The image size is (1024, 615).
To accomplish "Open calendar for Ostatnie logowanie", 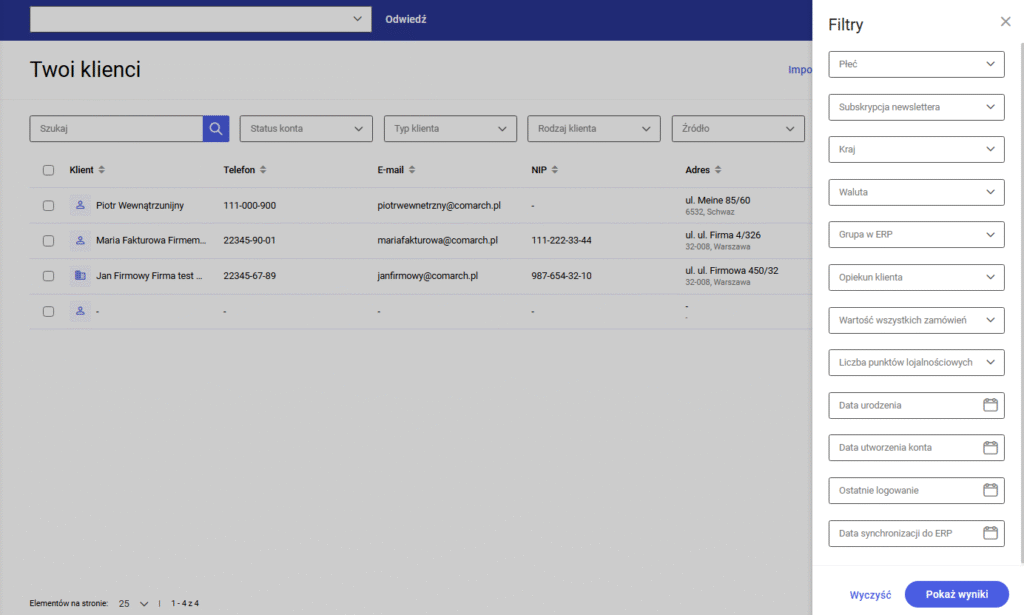I will coord(990,490).
